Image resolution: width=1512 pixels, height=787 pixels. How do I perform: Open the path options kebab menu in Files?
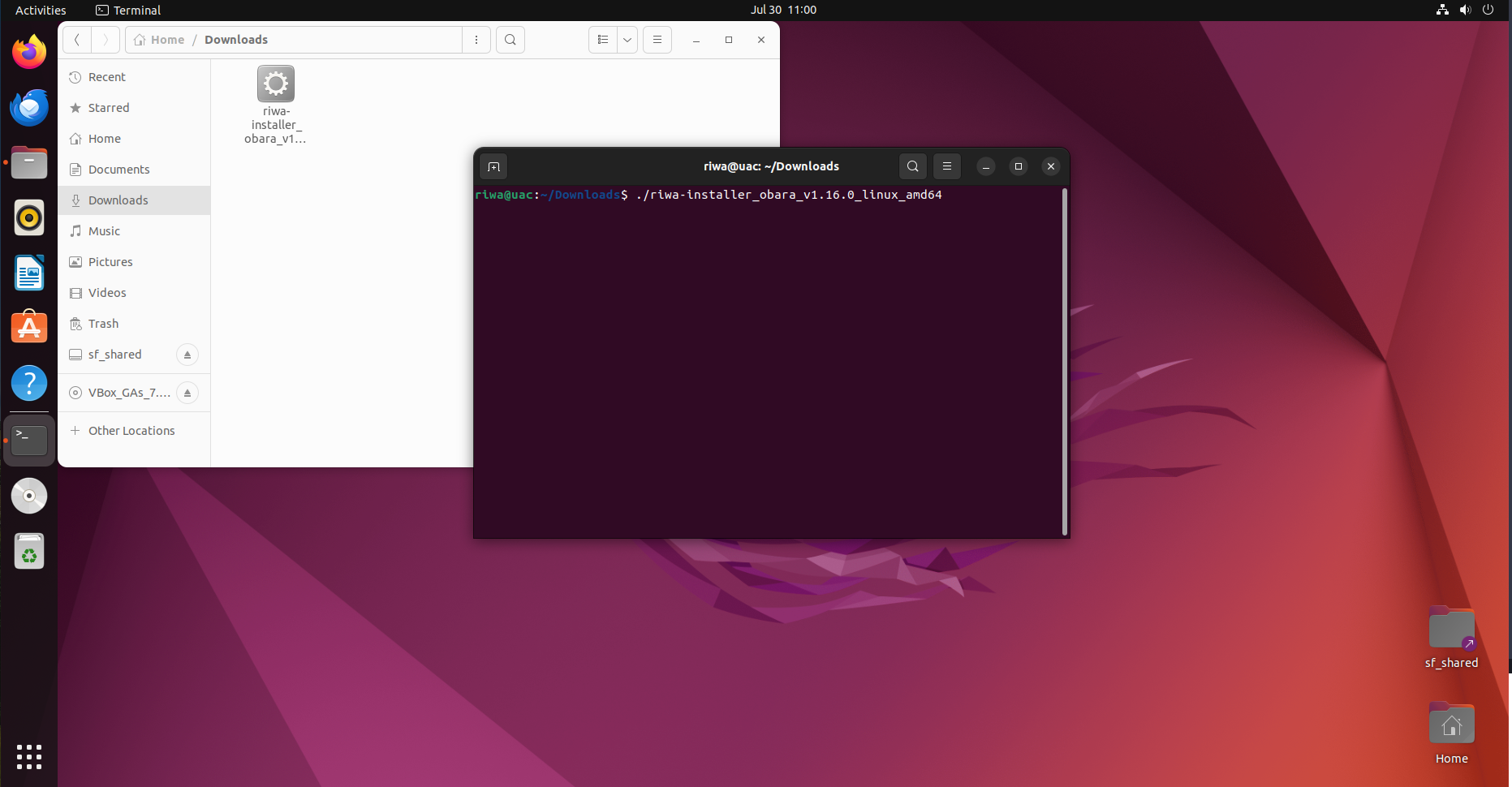point(476,40)
